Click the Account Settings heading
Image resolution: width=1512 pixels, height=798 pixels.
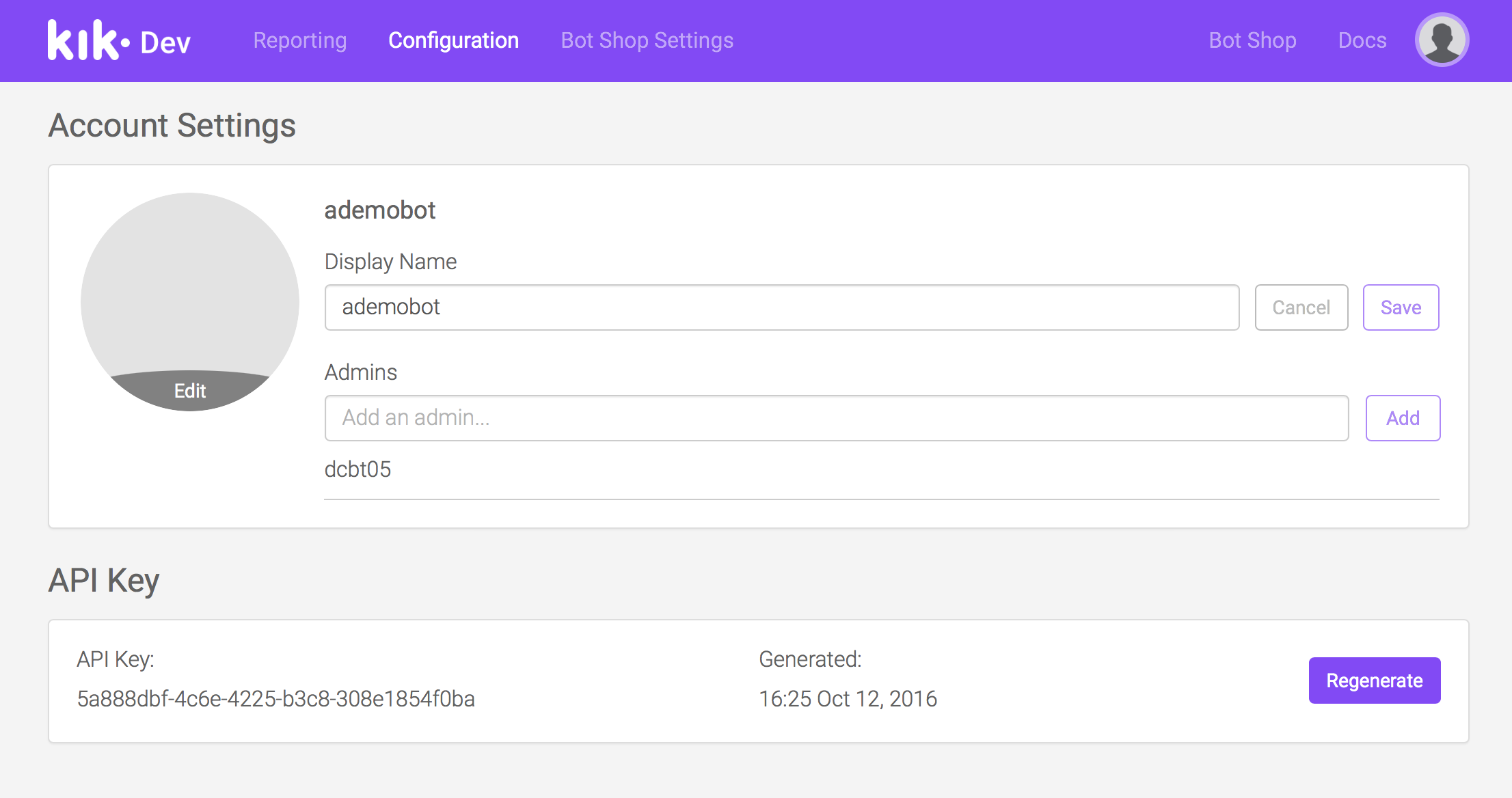click(172, 126)
